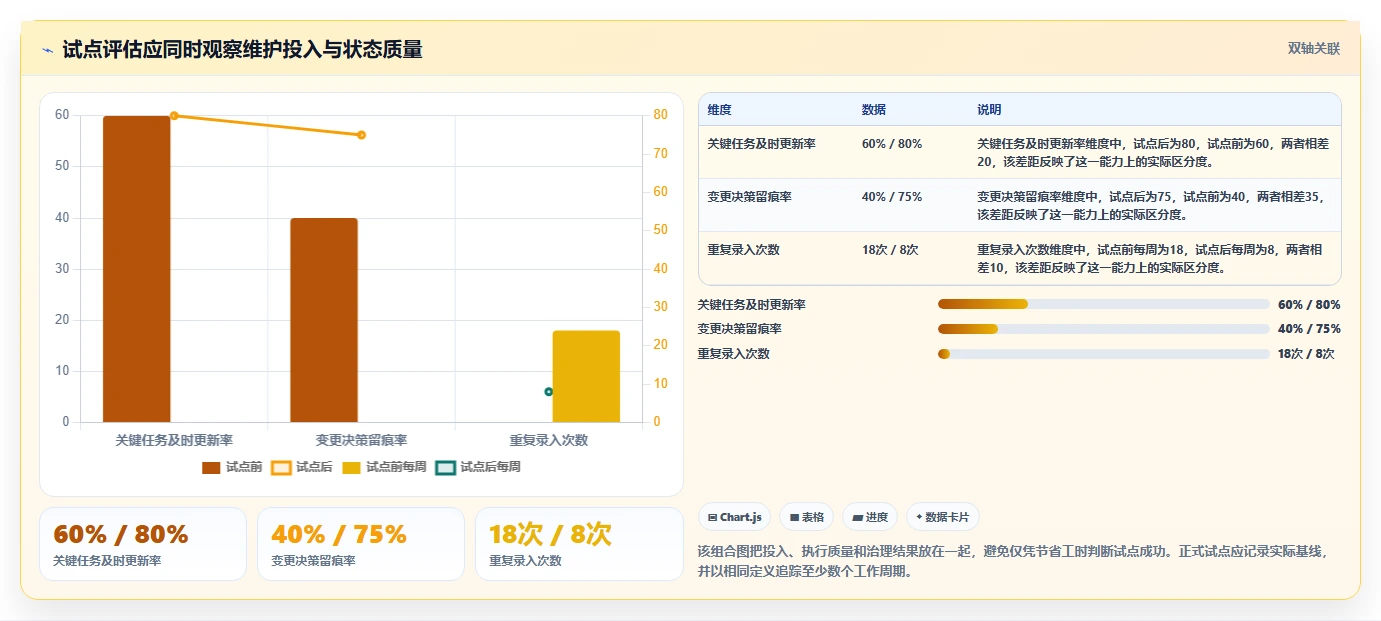Select the 进度 tag
Image resolution: width=1381 pixels, height=621 pixels.
pyautogui.click(x=870, y=517)
